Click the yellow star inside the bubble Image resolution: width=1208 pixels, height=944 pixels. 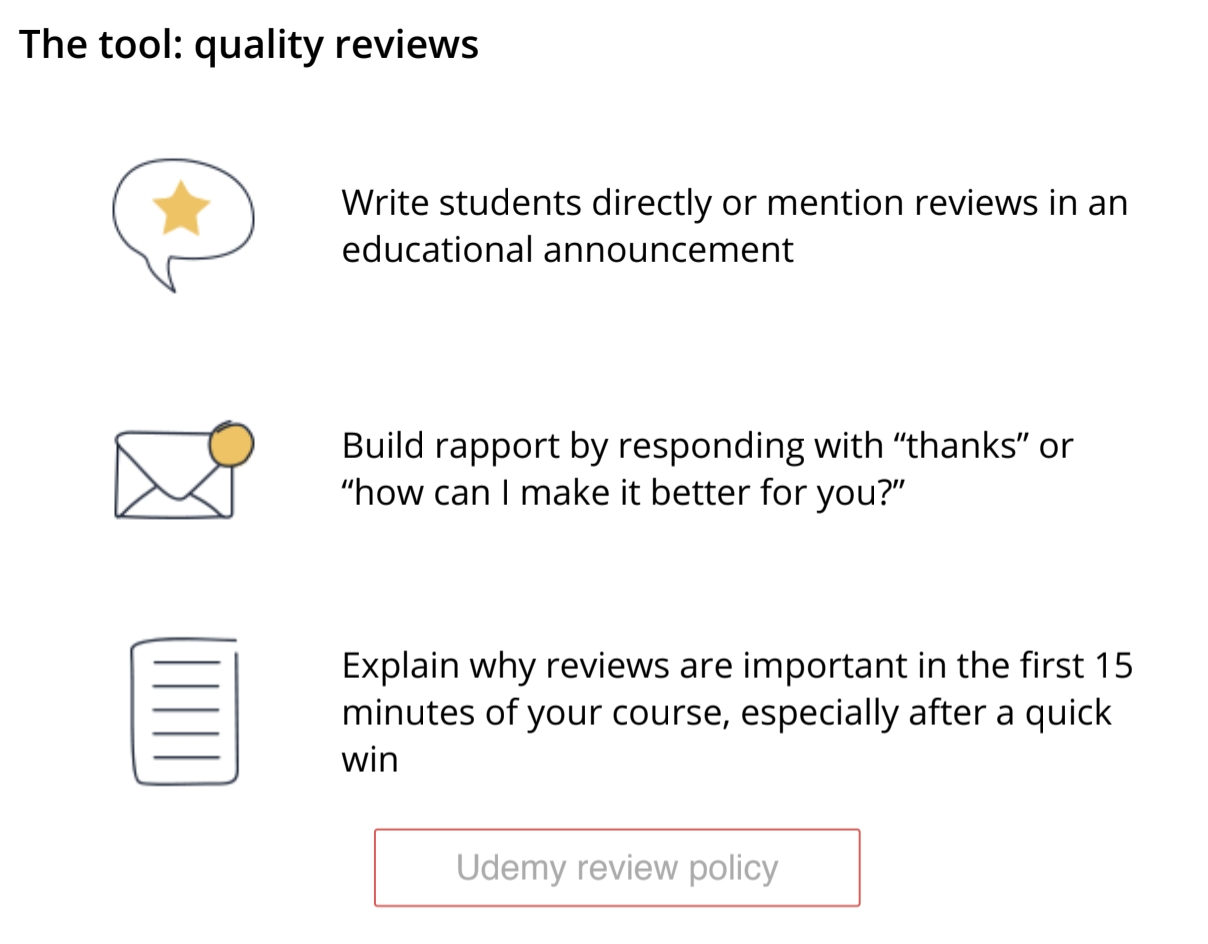point(181,208)
